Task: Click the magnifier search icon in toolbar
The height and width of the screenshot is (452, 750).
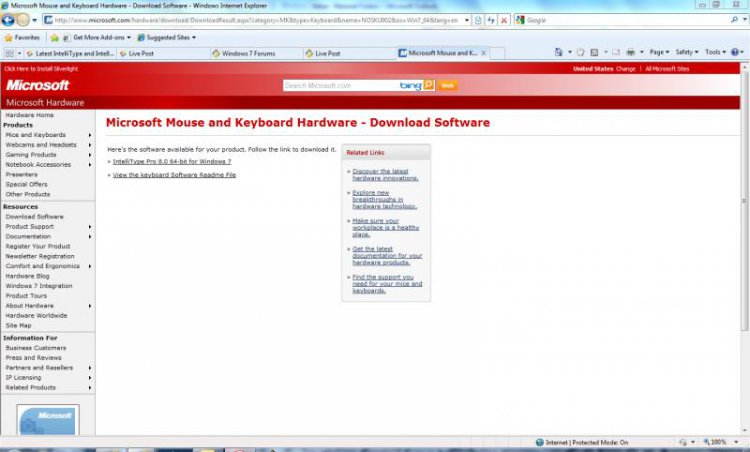Action: (x=735, y=20)
